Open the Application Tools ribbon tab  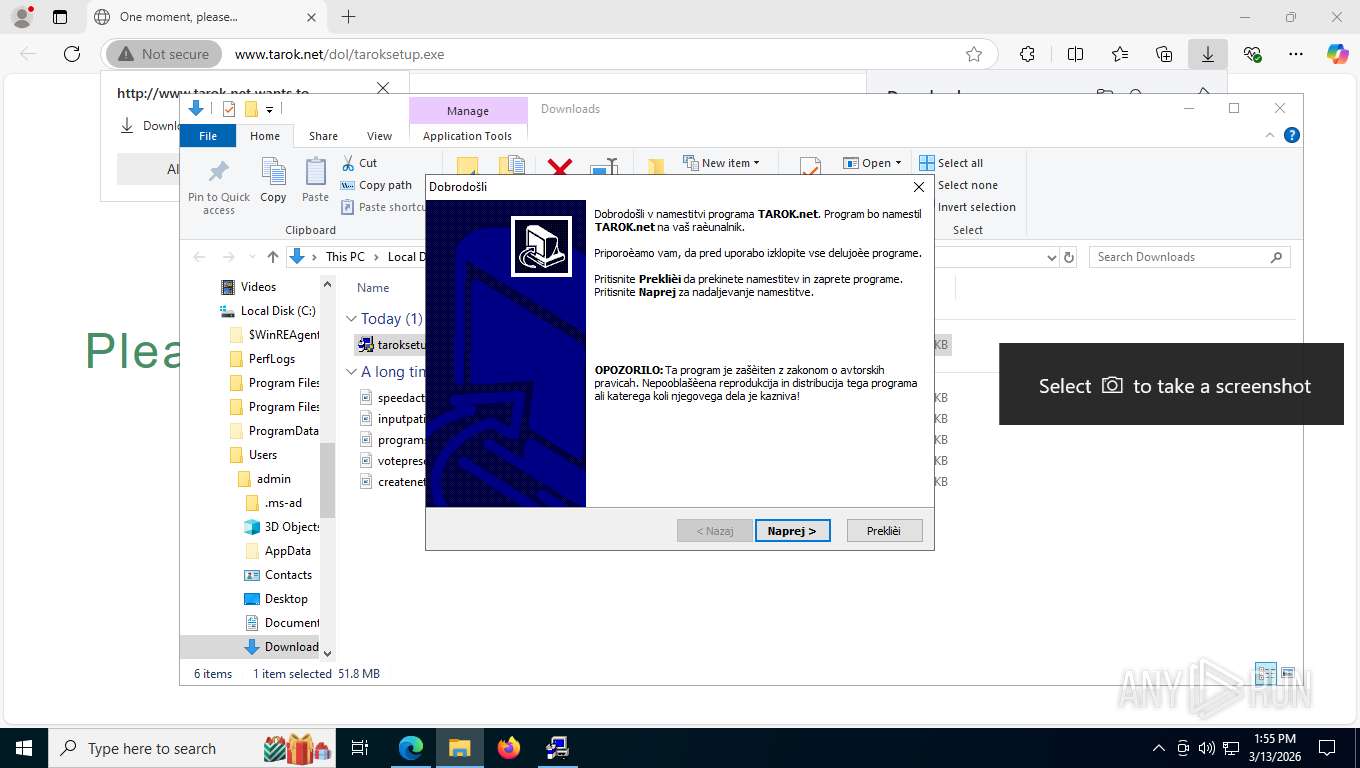coord(467,136)
